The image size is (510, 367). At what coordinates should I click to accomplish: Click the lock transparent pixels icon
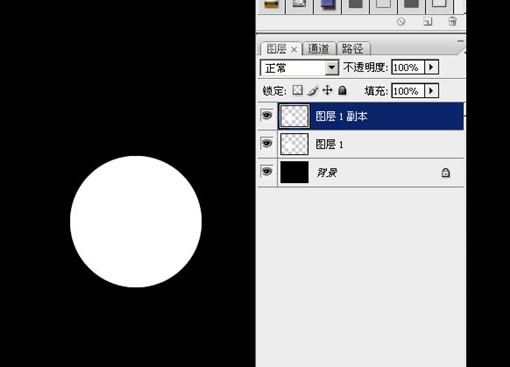(x=297, y=90)
